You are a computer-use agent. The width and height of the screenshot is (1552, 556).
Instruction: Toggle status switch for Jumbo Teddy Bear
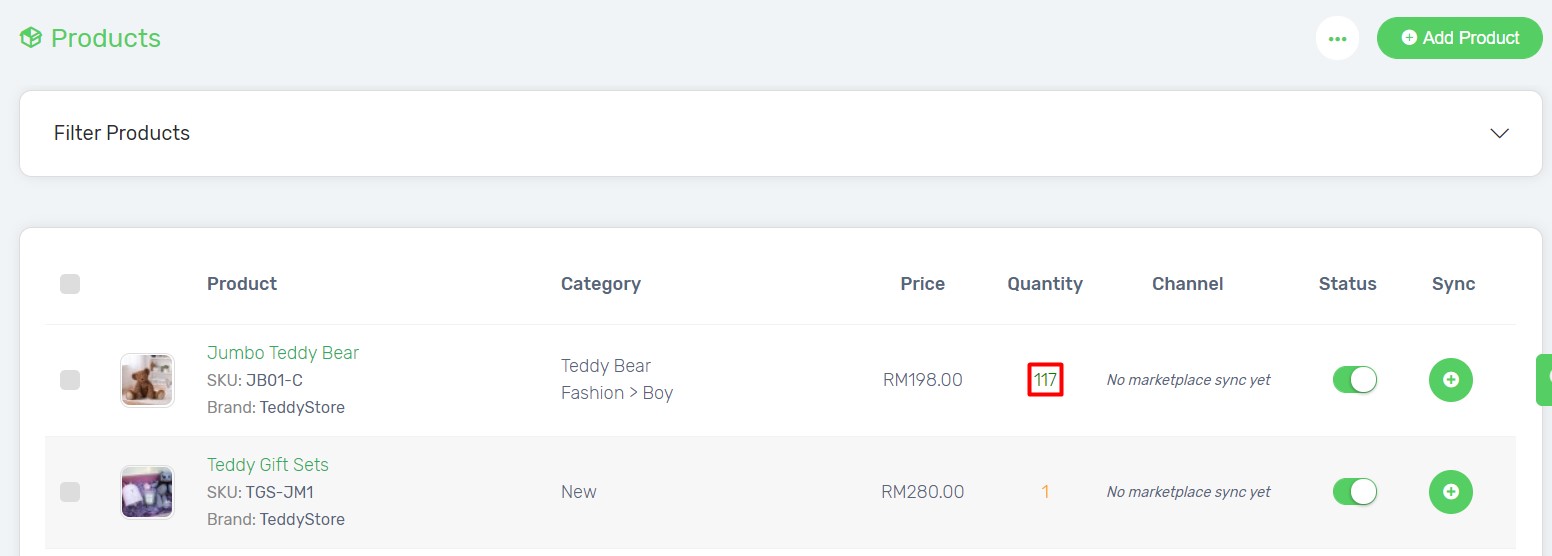click(1355, 380)
